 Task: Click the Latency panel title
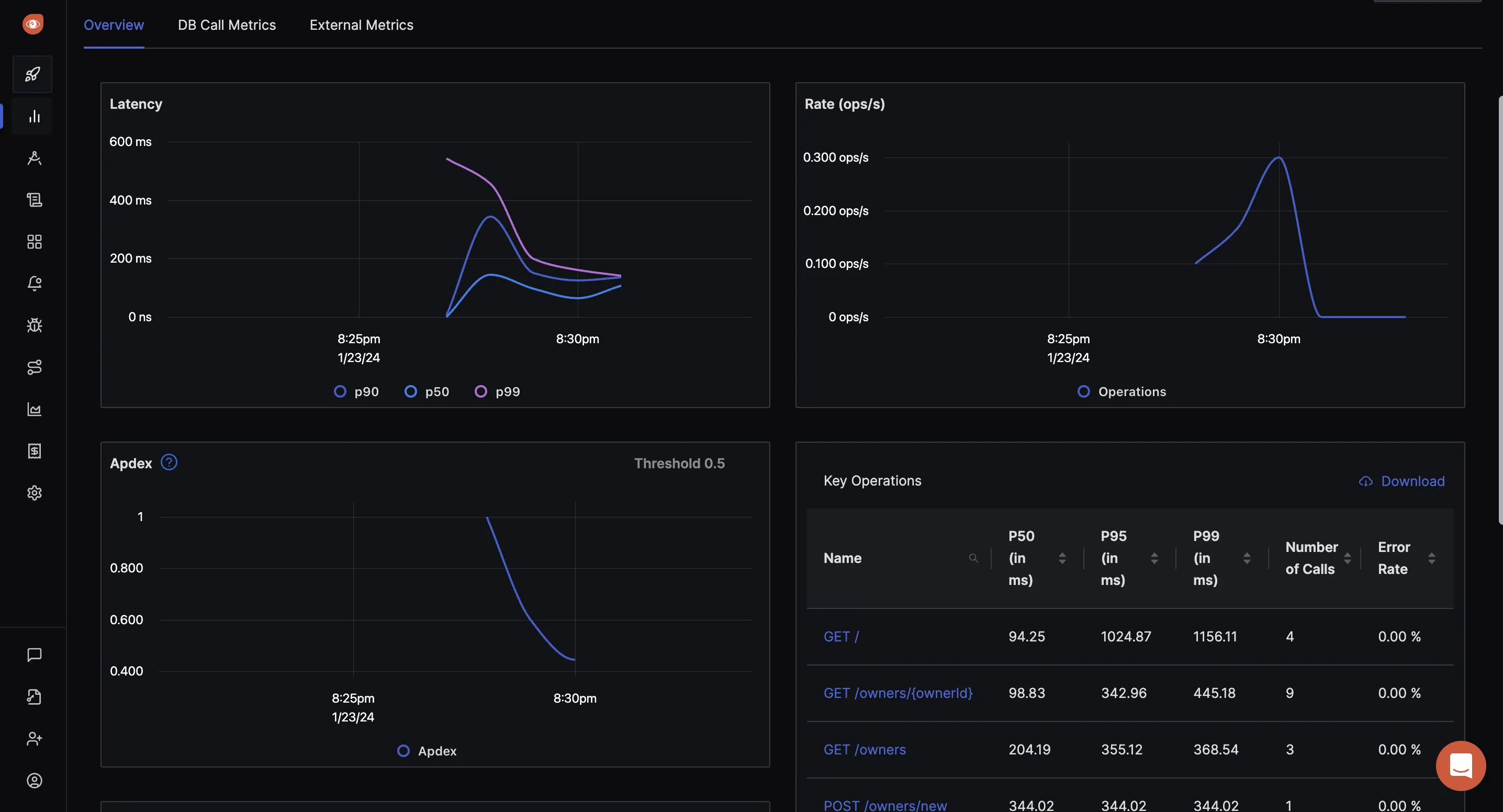pyautogui.click(x=136, y=104)
